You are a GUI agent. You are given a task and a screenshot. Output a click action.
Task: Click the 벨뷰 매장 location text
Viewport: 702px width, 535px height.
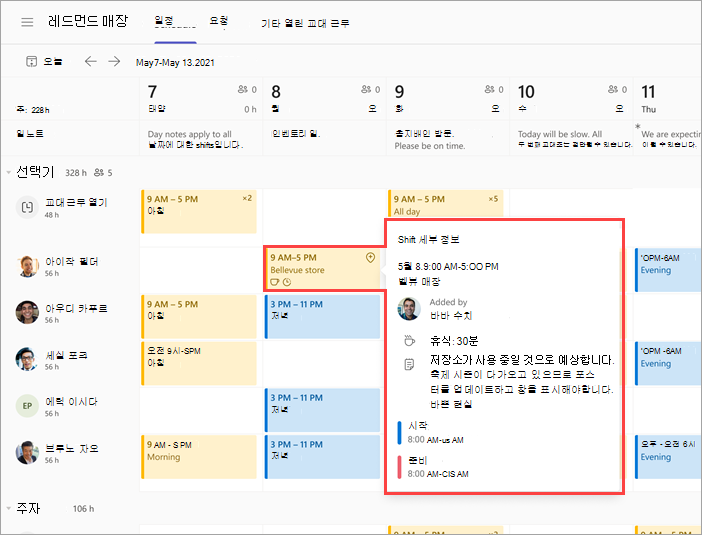tap(419, 281)
